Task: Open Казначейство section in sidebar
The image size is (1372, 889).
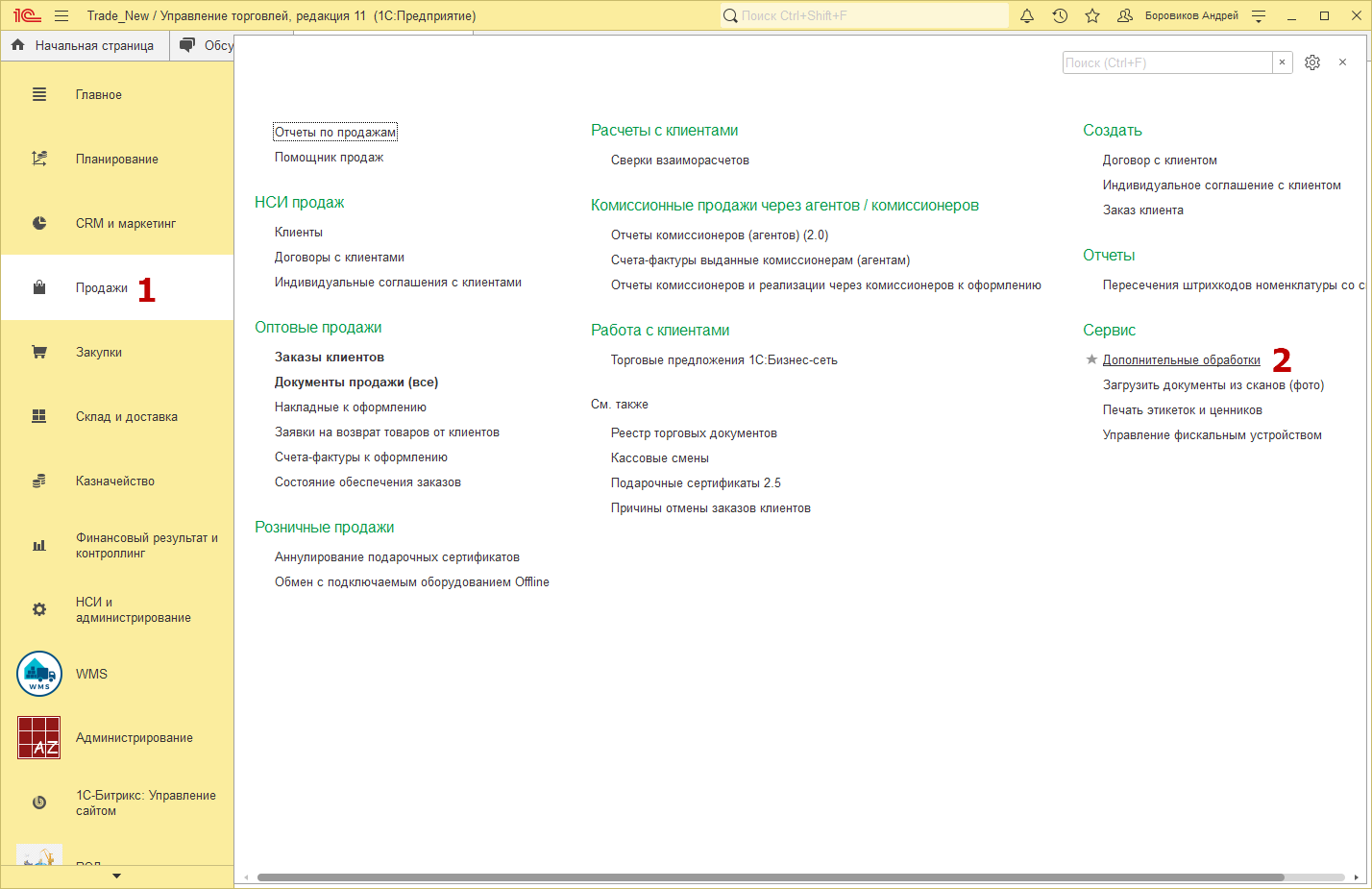Action: [114, 482]
